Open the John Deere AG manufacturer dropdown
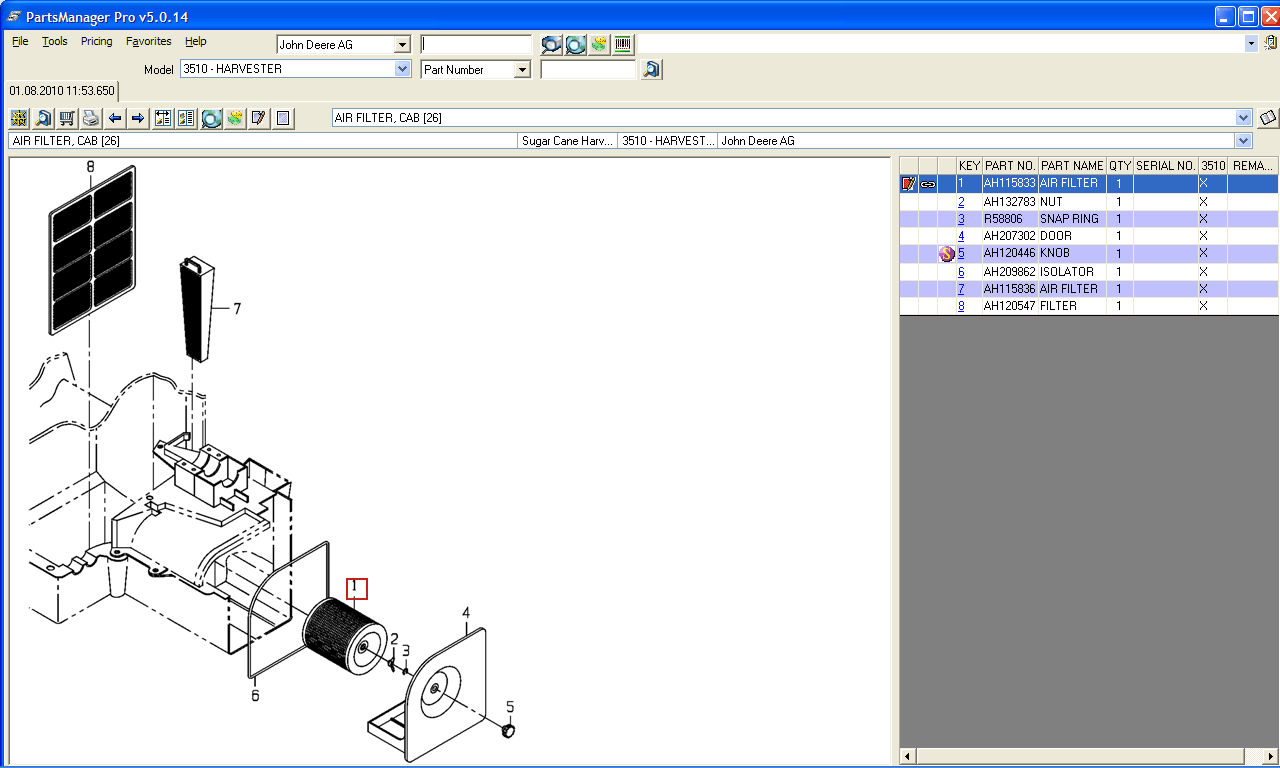The width and height of the screenshot is (1280, 768). pyautogui.click(x=402, y=45)
